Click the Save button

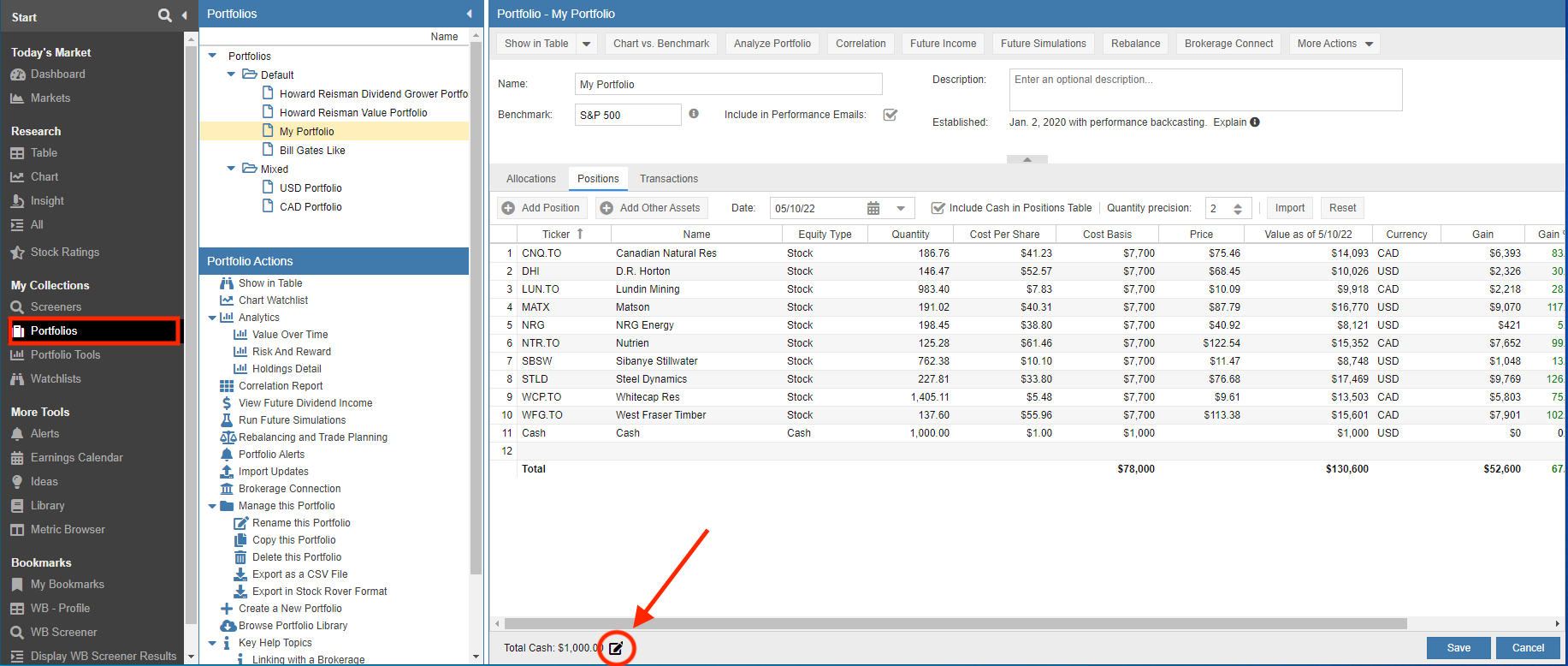(1459, 648)
